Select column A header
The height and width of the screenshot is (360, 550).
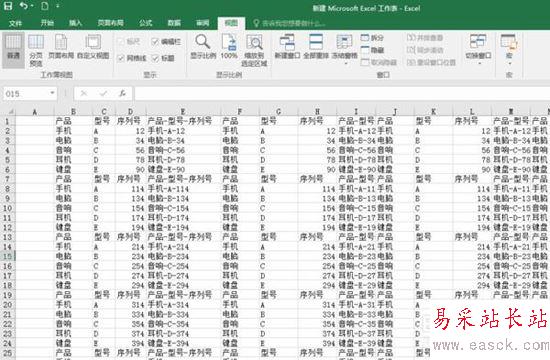[x=34, y=112]
